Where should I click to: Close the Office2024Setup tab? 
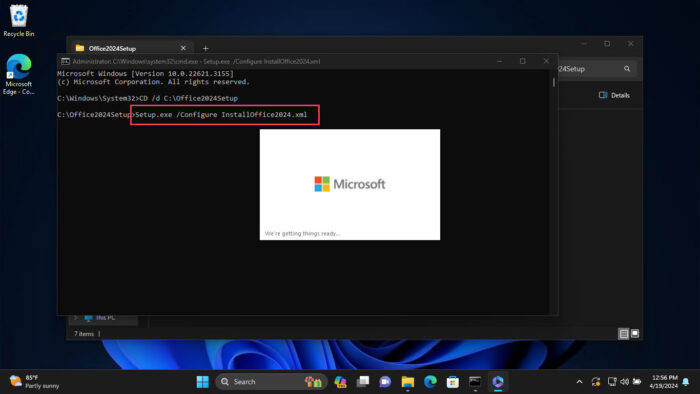point(183,48)
